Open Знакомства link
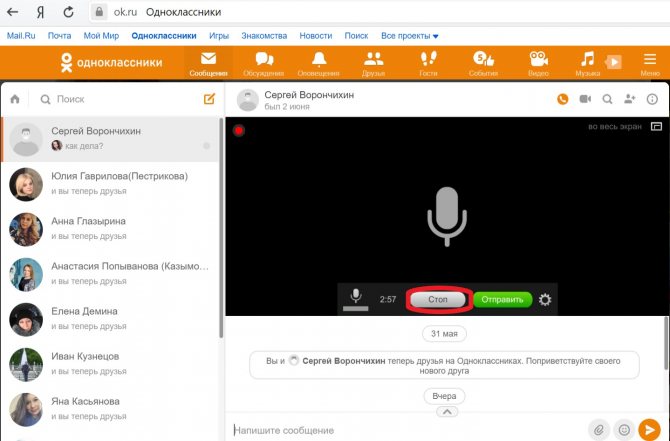670x441 pixels. point(264,36)
